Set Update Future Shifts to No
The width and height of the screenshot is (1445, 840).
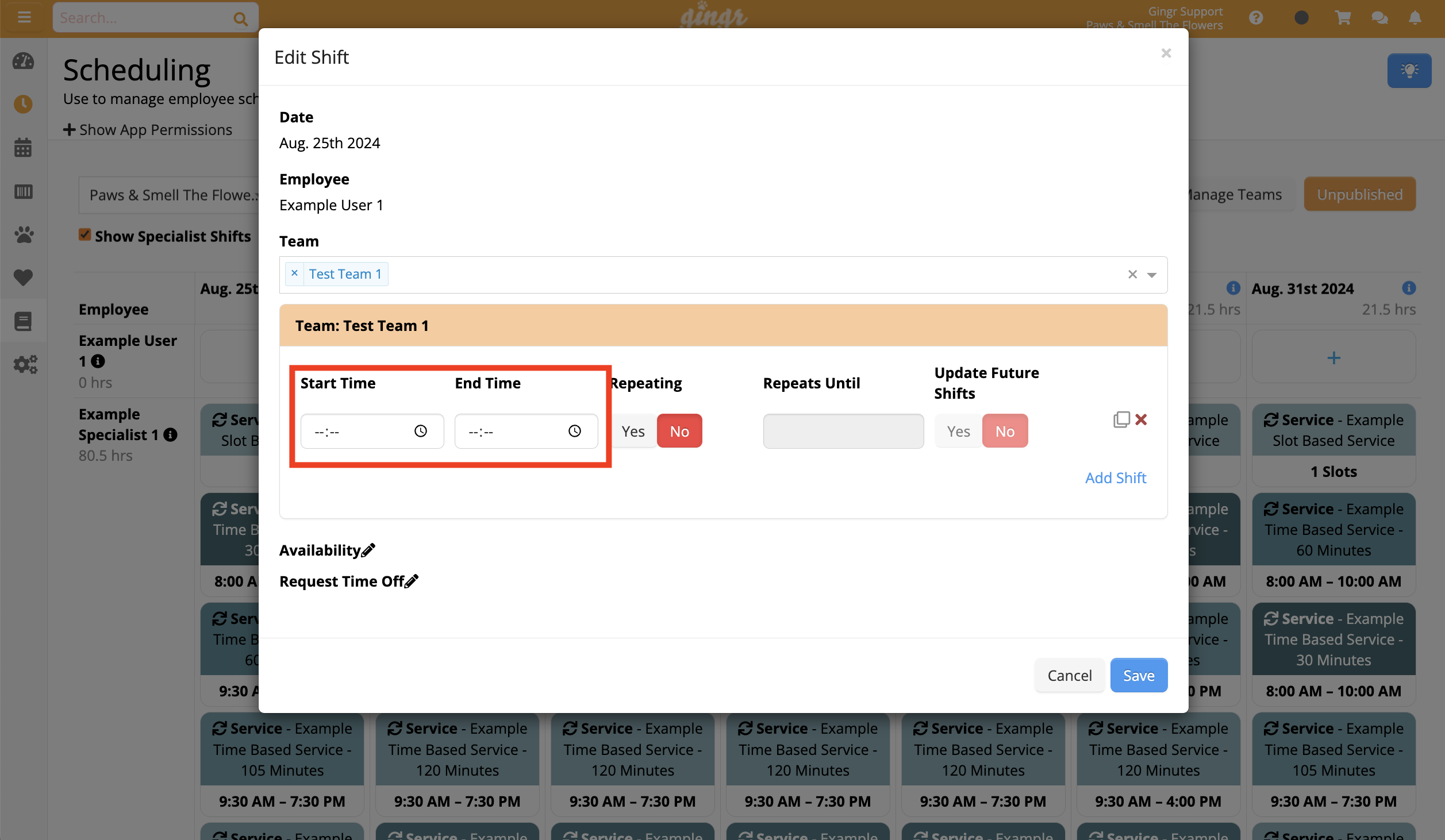pyautogui.click(x=1005, y=431)
